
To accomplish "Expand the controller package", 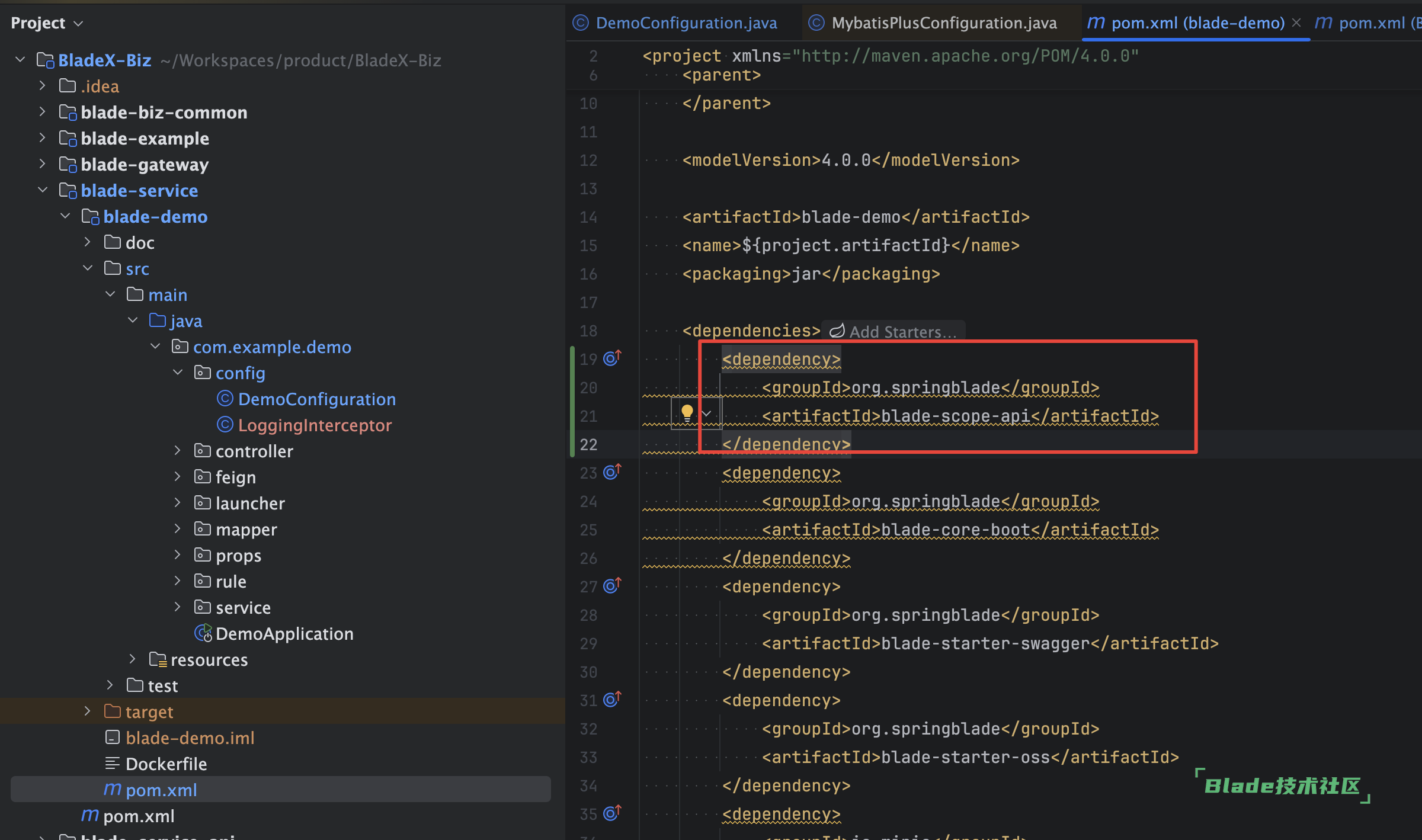I will [178, 451].
